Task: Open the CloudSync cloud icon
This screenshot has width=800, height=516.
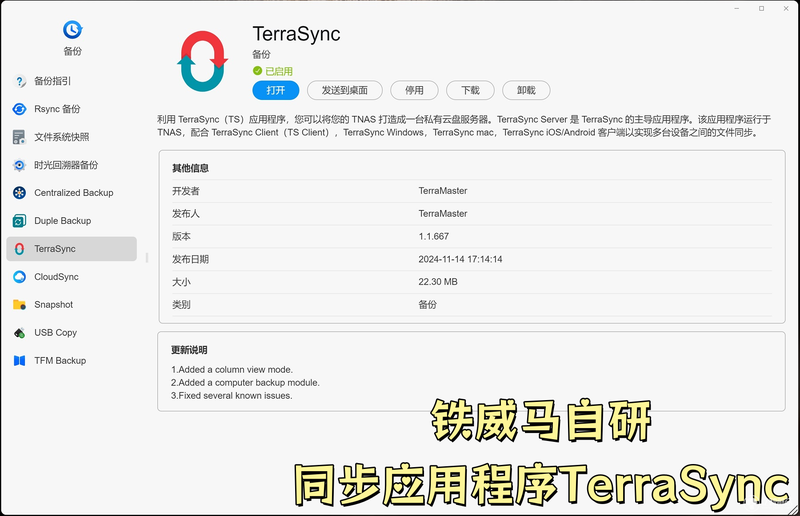Action: [19, 277]
